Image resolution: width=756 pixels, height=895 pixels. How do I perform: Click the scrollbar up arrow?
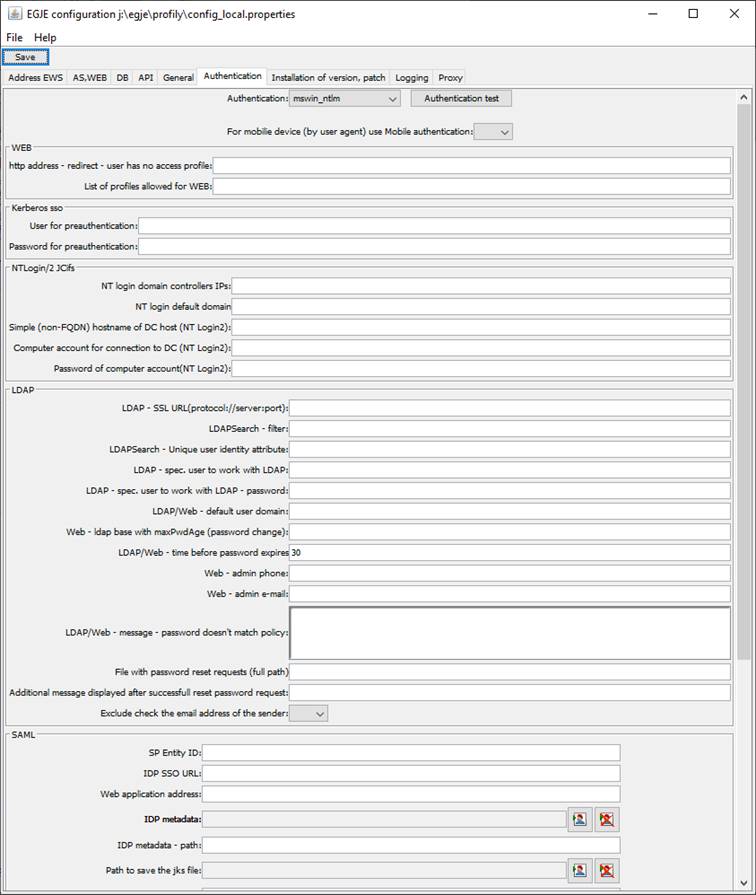coord(743,97)
